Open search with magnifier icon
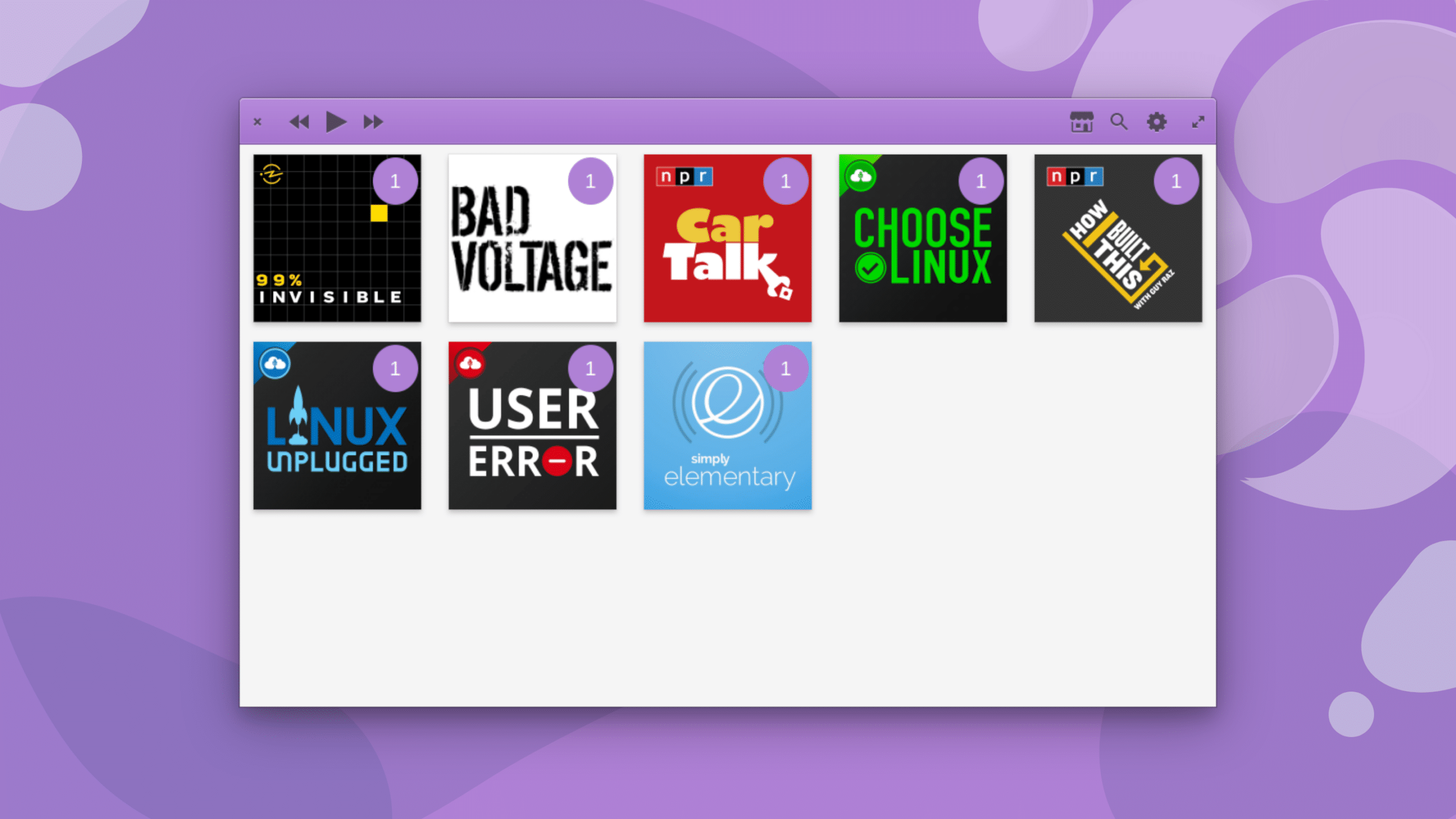The width and height of the screenshot is (1456, 819). (1119, 122)
